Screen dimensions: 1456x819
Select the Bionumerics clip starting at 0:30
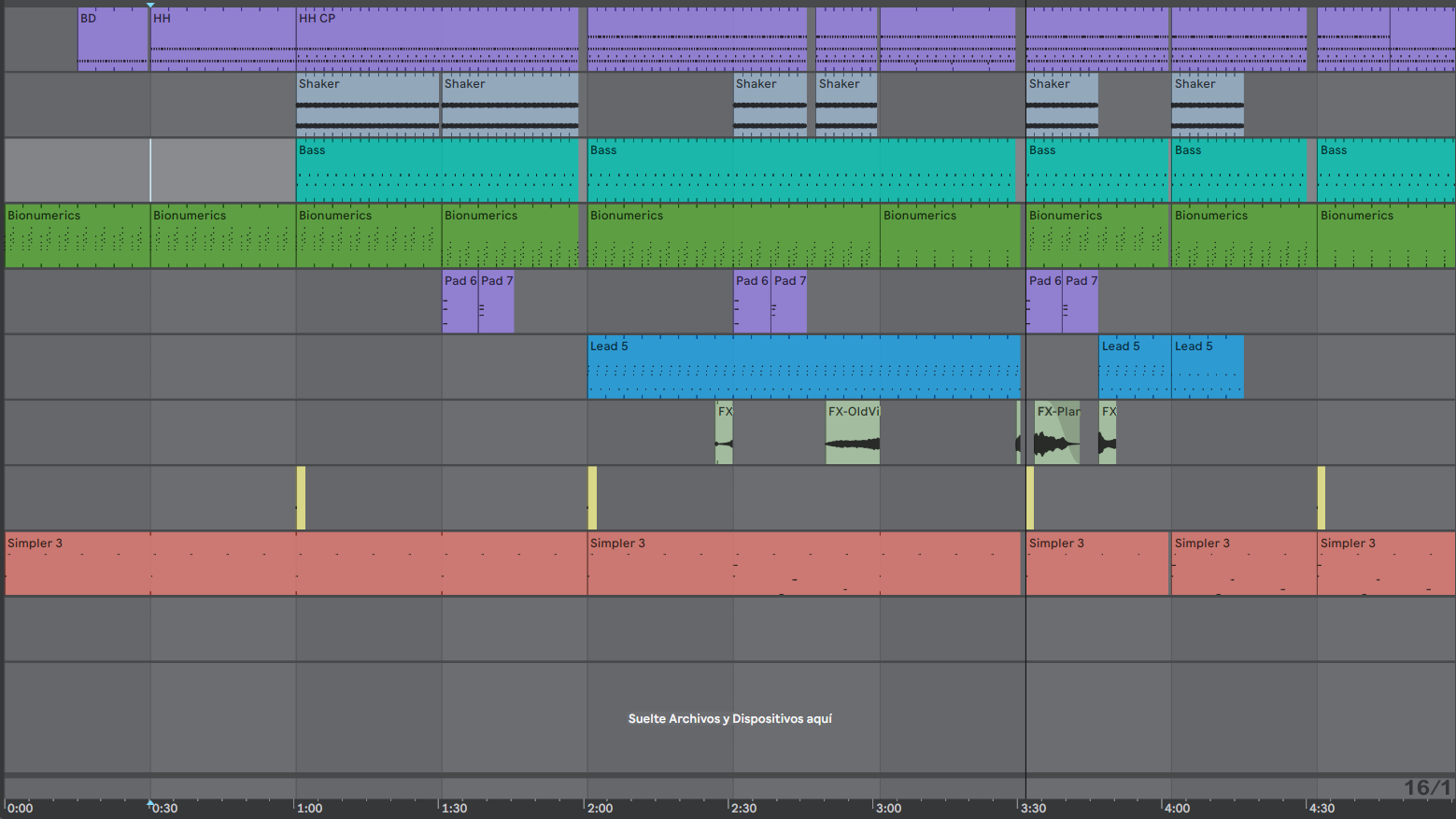coord(223,237)
